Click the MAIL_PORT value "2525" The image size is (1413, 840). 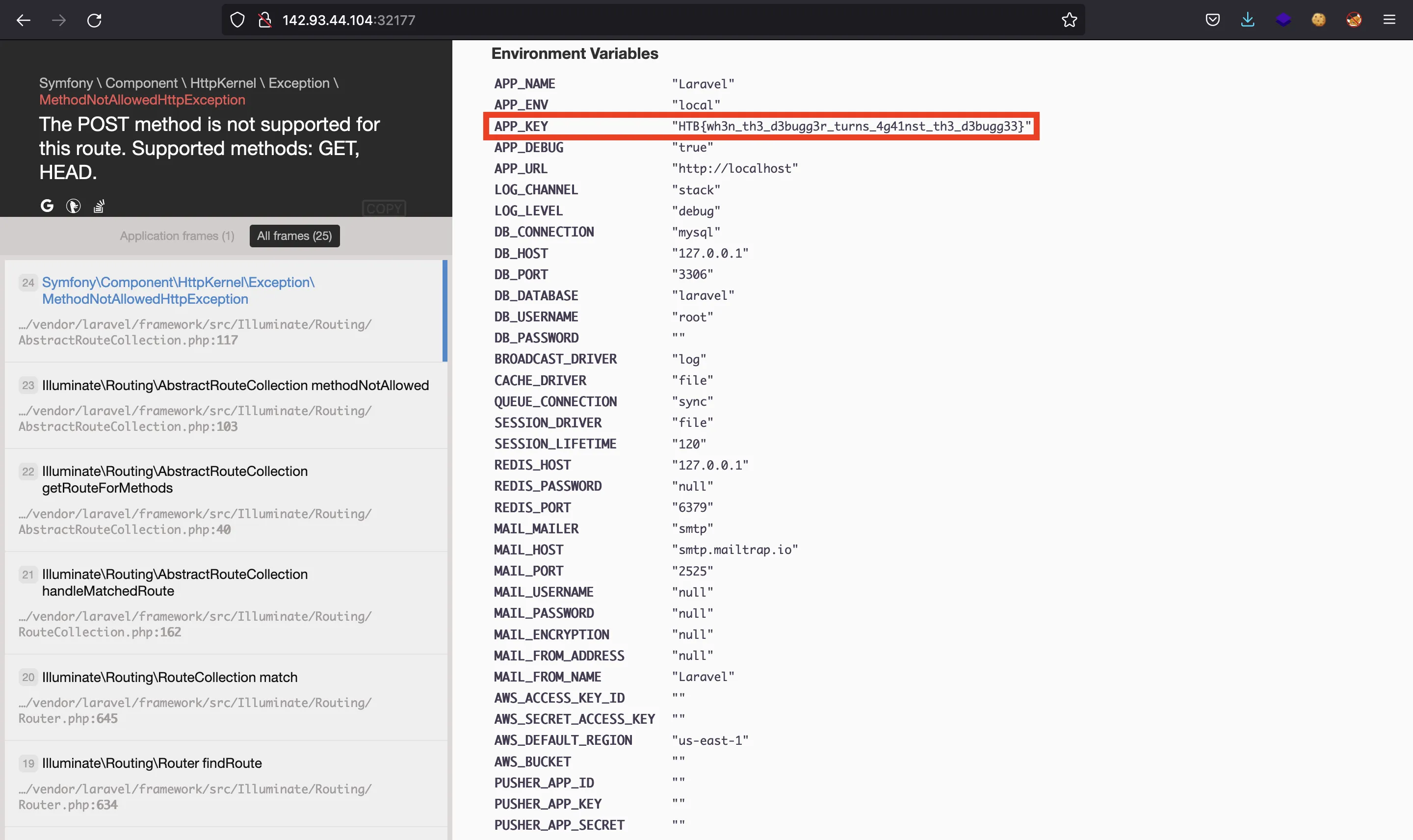coord(693,571)
